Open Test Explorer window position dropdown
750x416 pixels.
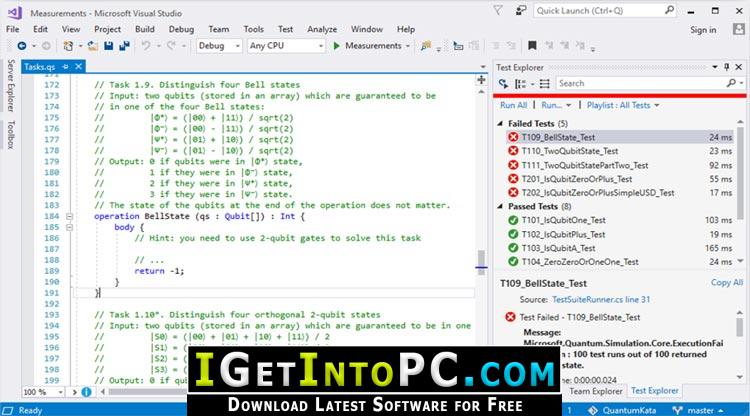[x=715, y=67]
